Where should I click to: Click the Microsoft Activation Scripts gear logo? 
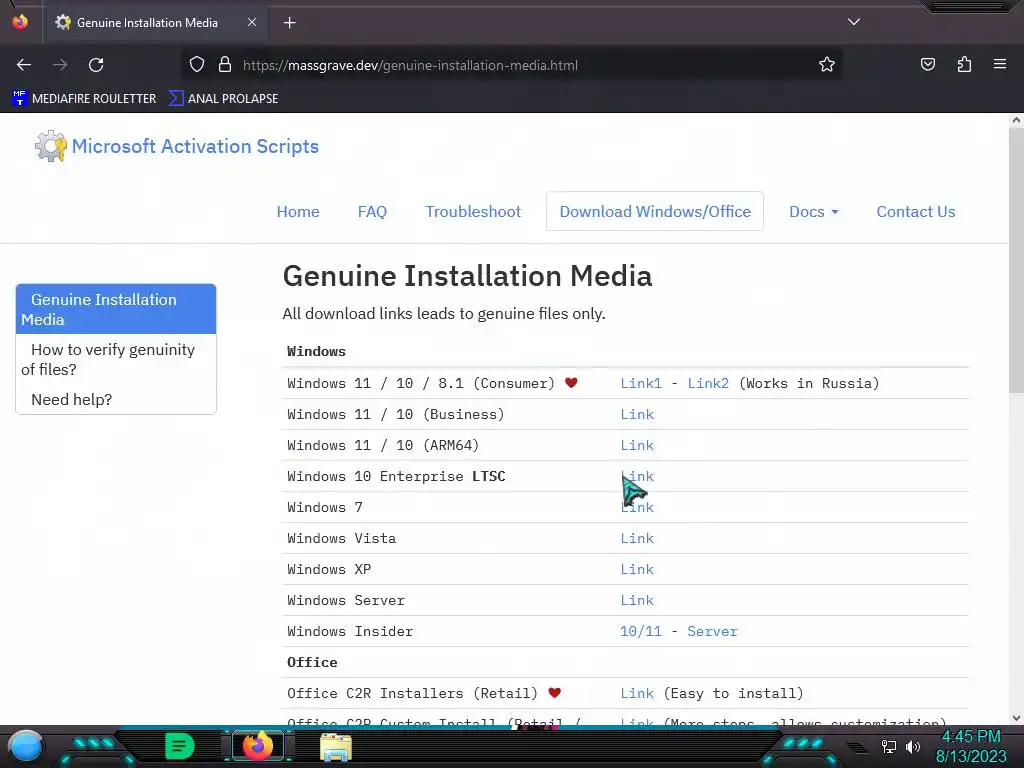51,146
